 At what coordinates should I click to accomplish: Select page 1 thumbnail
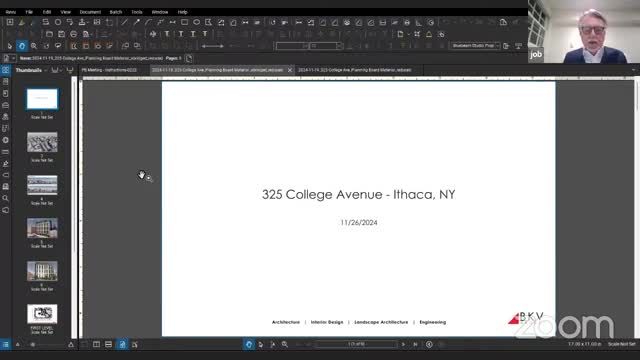[42, 99]
